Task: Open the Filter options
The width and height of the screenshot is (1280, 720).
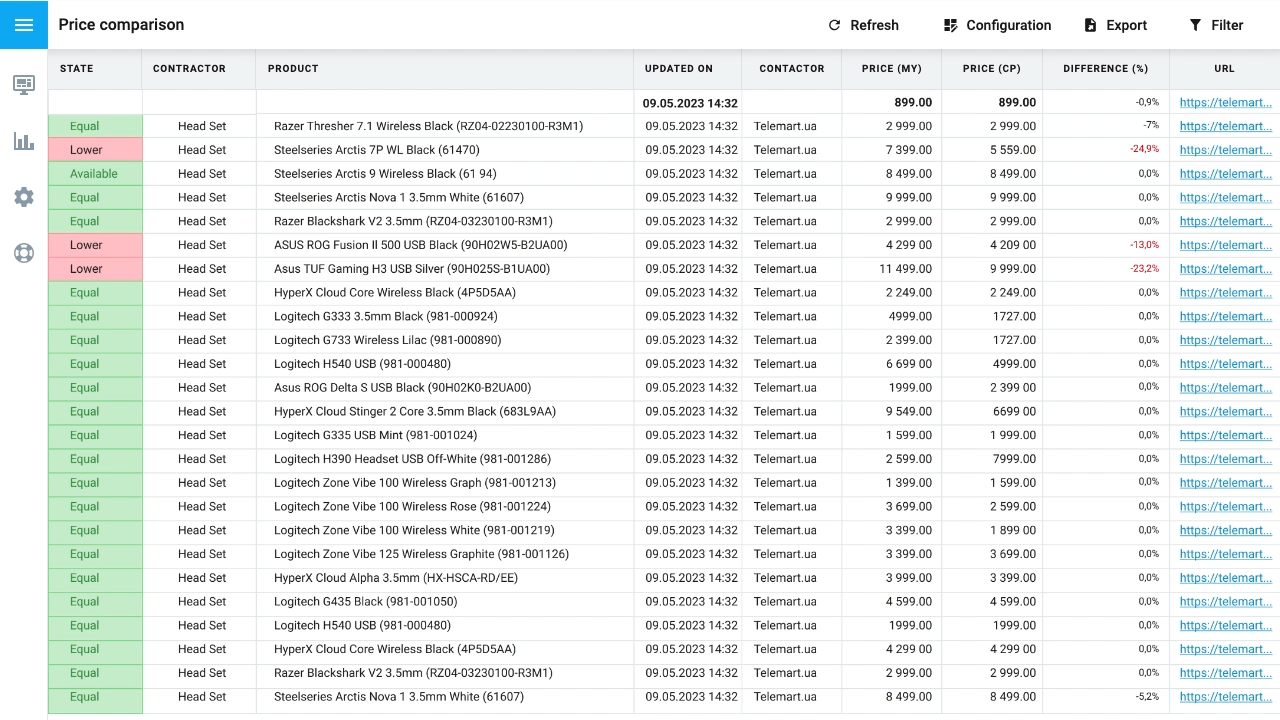Action: [x=1215, y=25]
